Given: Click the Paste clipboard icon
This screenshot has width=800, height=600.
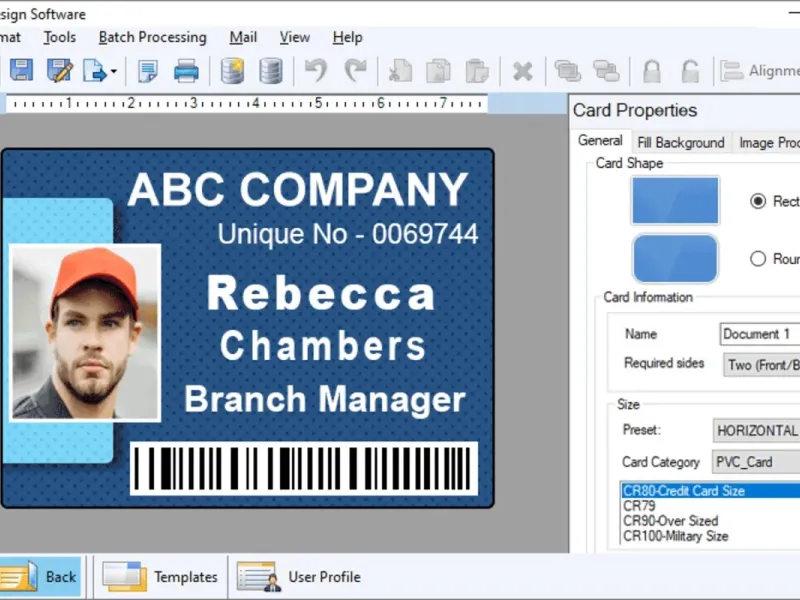Looking at the screenshot, I should 477,71.
